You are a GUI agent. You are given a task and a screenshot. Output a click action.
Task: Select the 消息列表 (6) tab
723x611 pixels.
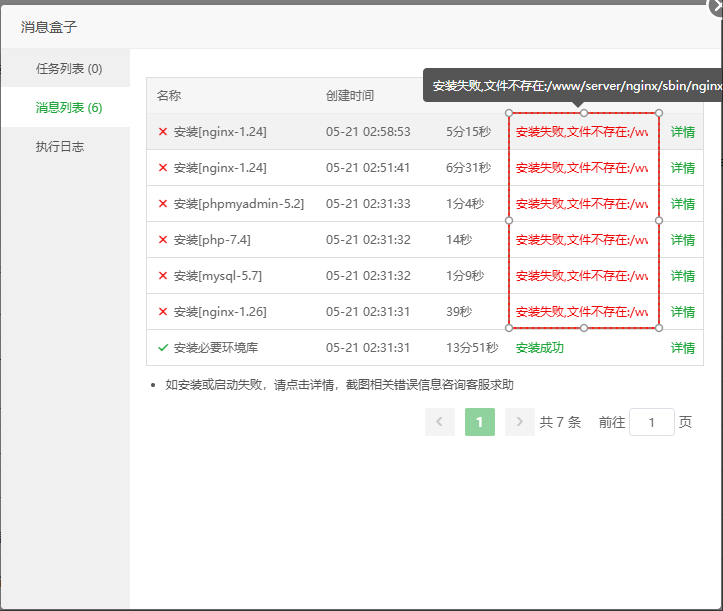[69, 107]
